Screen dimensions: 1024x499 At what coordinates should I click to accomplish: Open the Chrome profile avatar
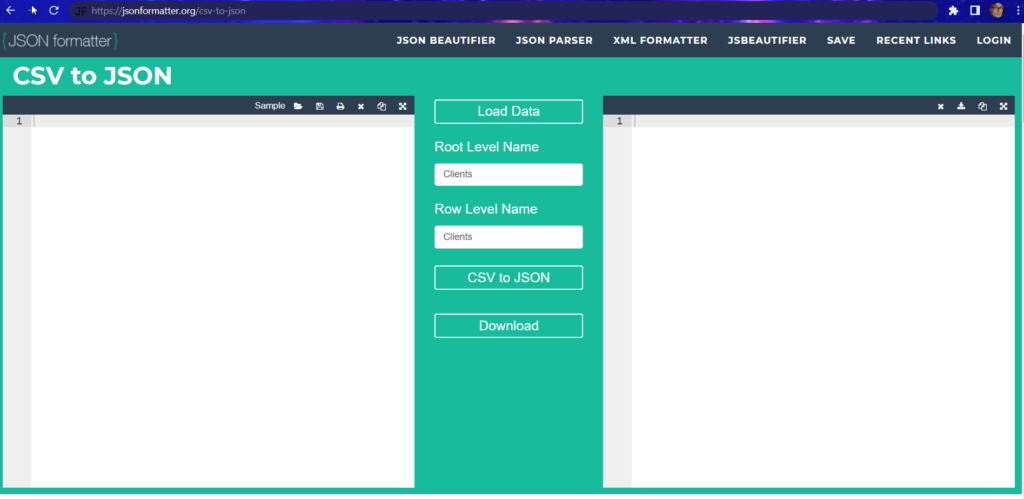pyautogui.click(x=997, y=10)
